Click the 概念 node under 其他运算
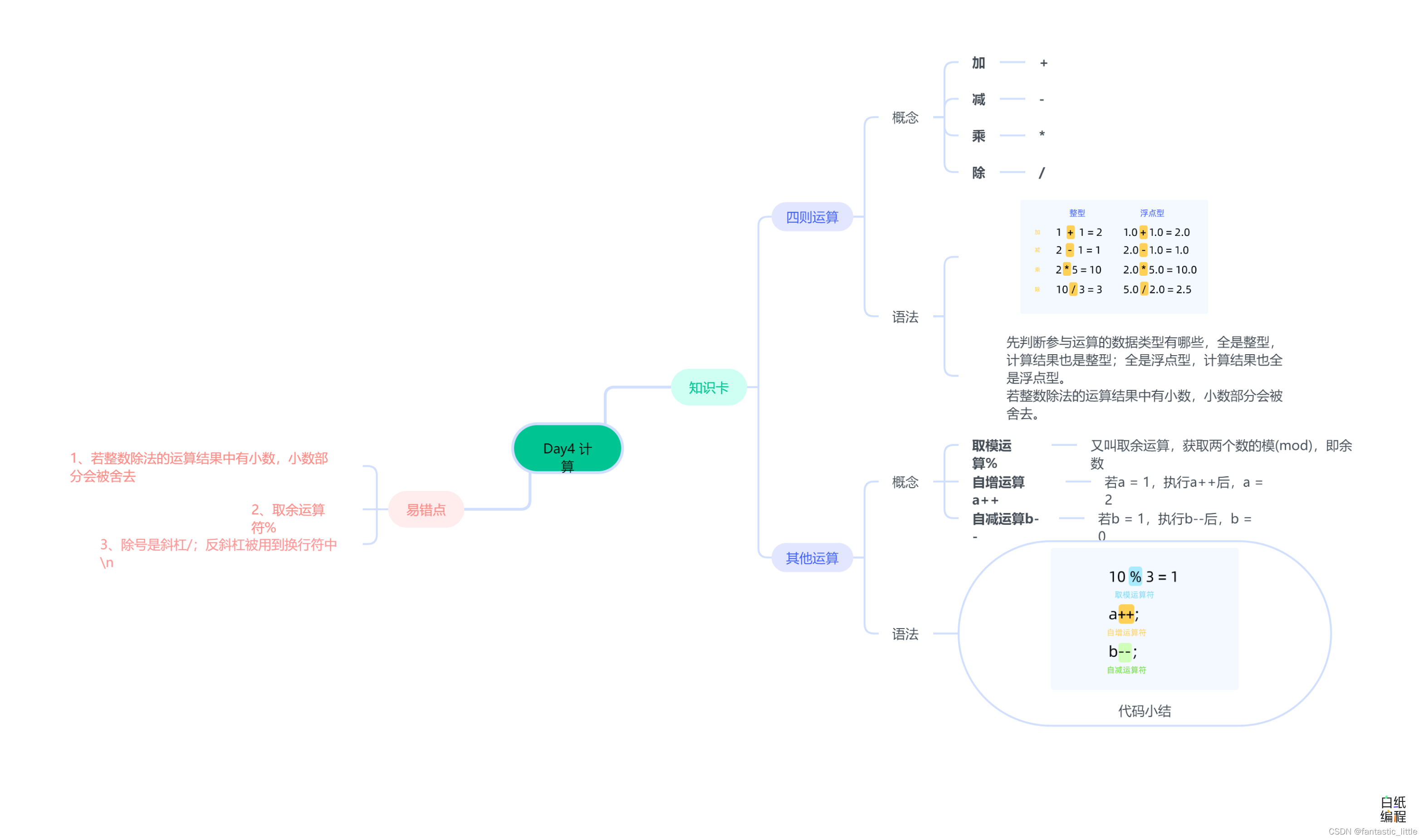This screenshot has height=840, width=1424. click(905, 482)
